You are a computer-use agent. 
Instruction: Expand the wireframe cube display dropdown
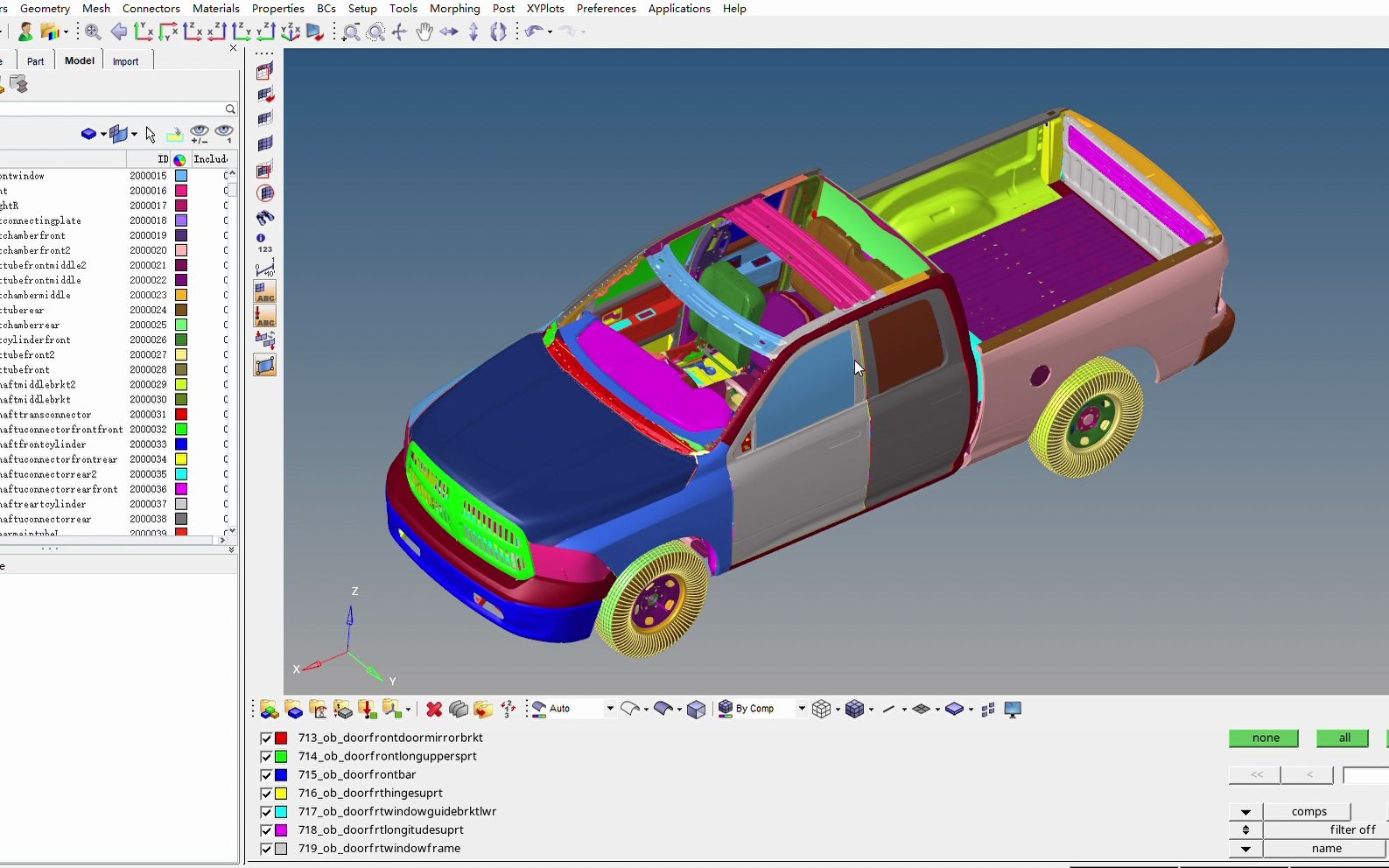click(x=838, y=709)
